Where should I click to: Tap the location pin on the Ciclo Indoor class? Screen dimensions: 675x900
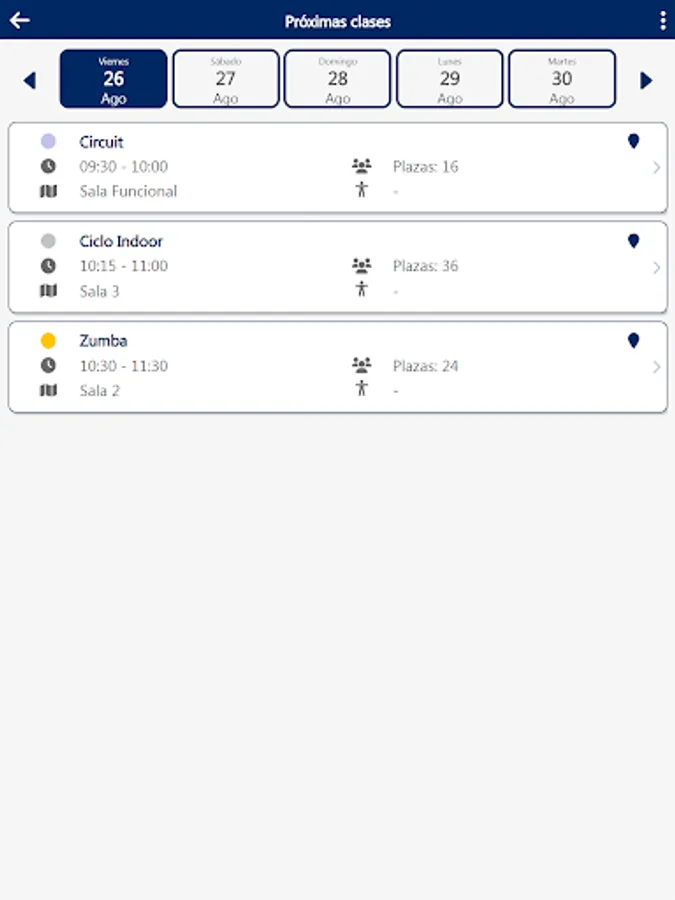633,241
